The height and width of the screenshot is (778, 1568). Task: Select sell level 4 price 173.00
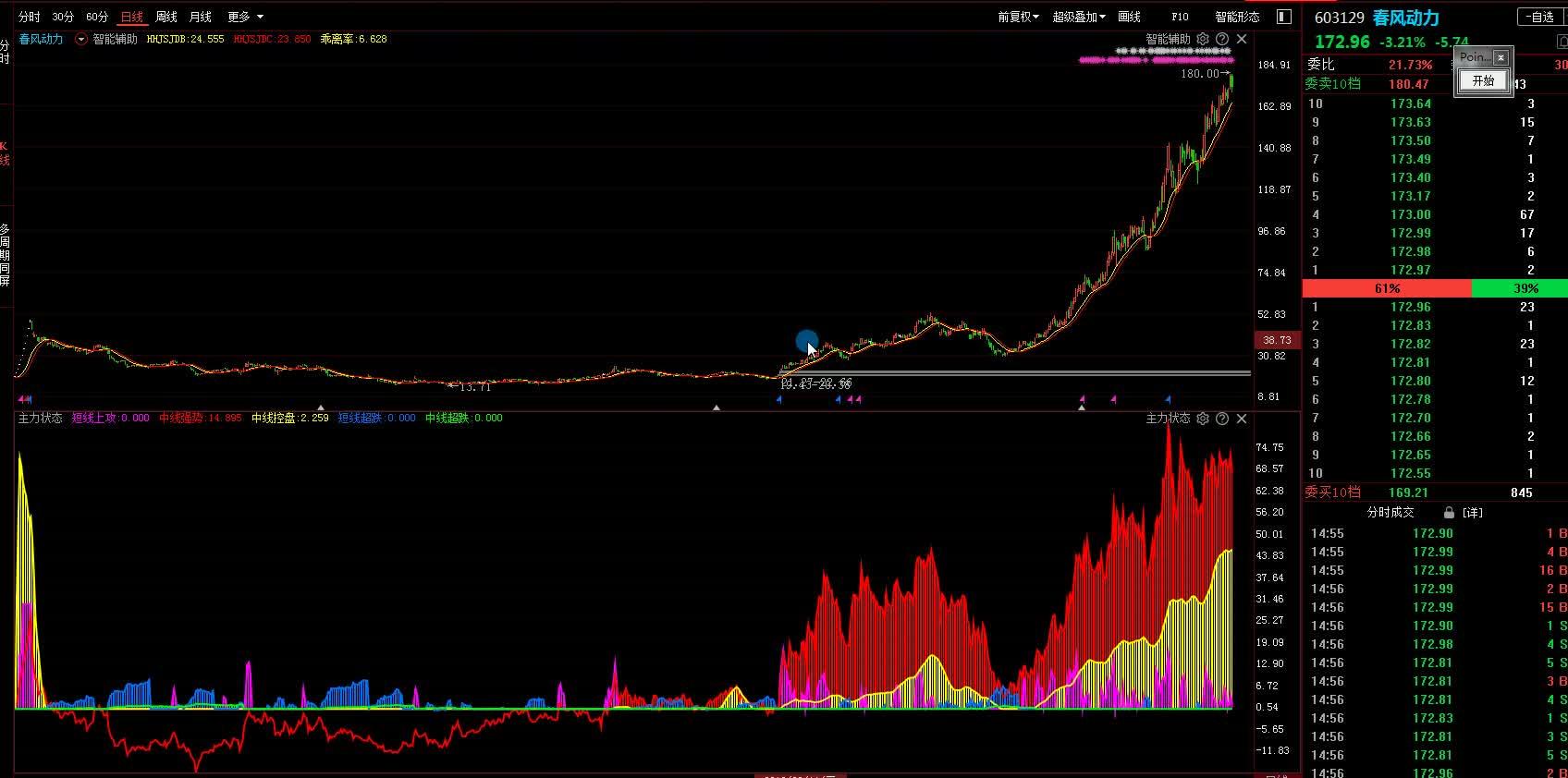point(1411,214)
